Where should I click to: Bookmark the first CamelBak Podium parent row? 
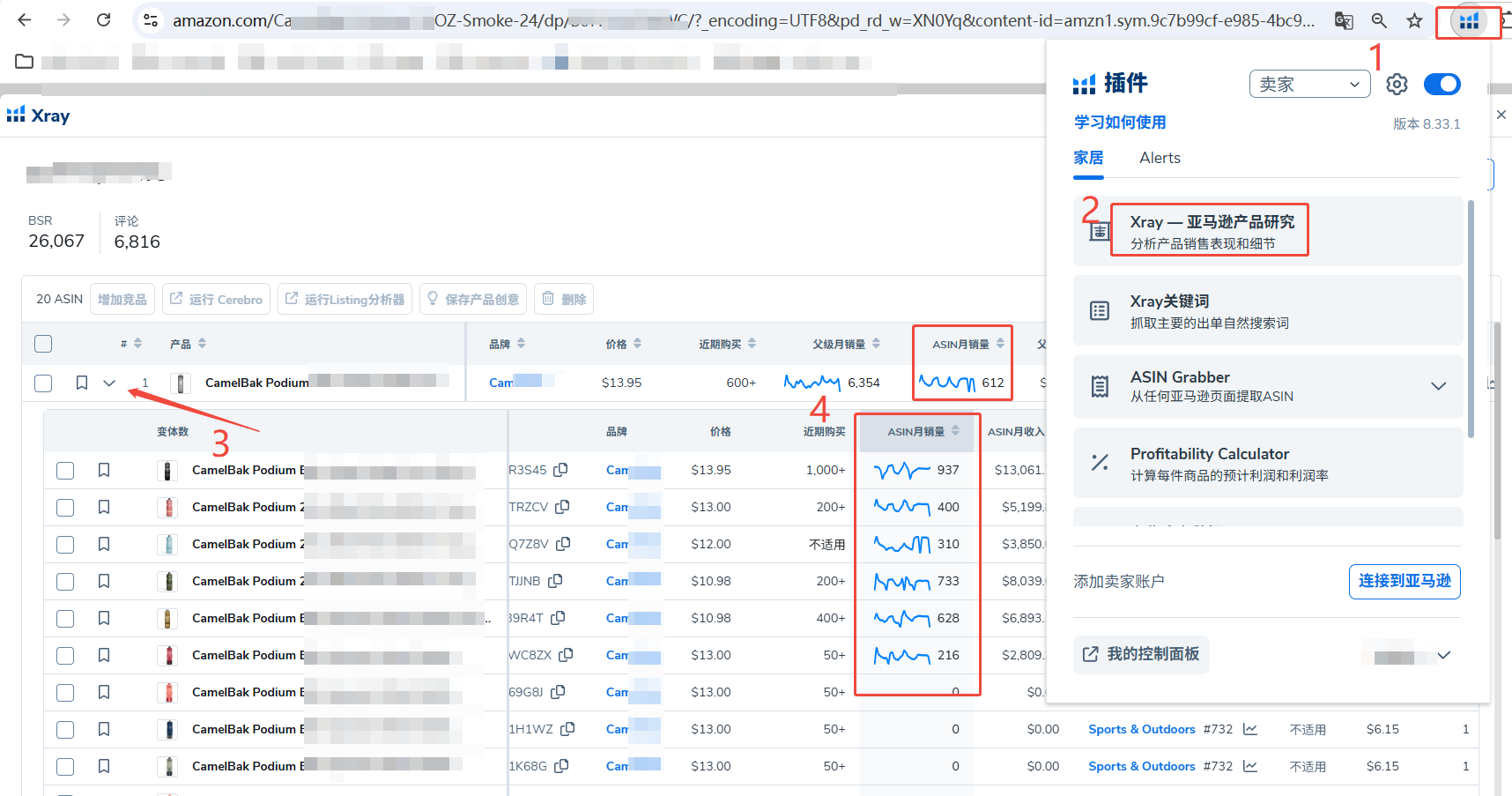point(82,383)
